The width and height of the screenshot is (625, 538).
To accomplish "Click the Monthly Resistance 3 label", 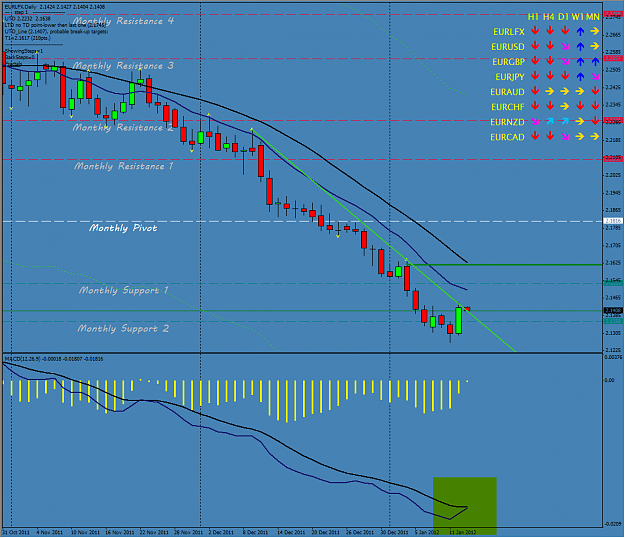I will pyautogui.click(x=123, y=66).
